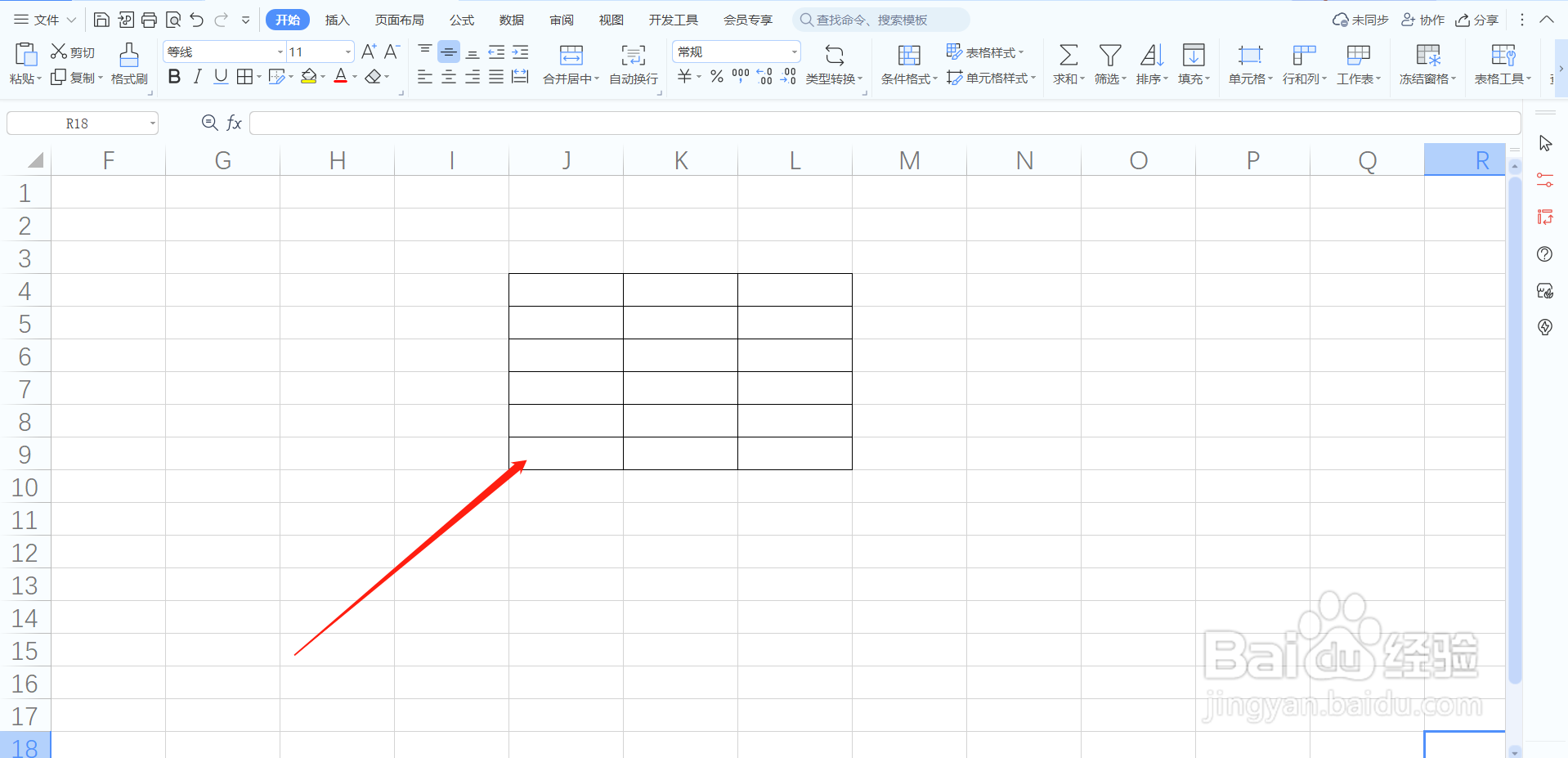Click the 类型转换 button
The width and height of the screenshot is (1568, 758).
coord(834,65)
